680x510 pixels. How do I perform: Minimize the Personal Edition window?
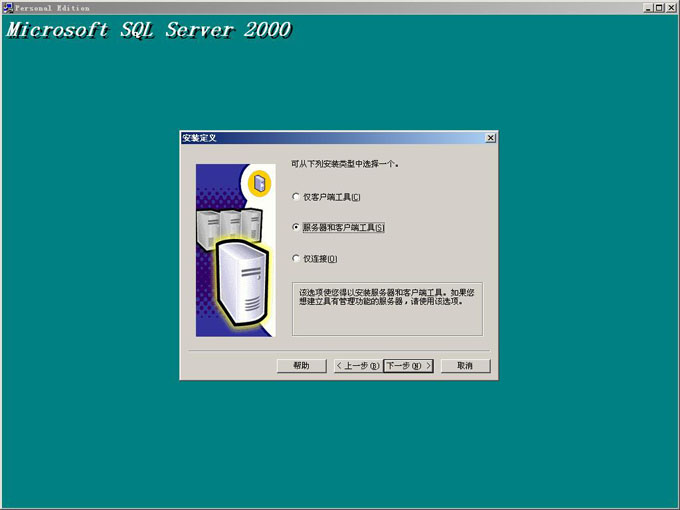pyautogui.click(x=648, y=8)
